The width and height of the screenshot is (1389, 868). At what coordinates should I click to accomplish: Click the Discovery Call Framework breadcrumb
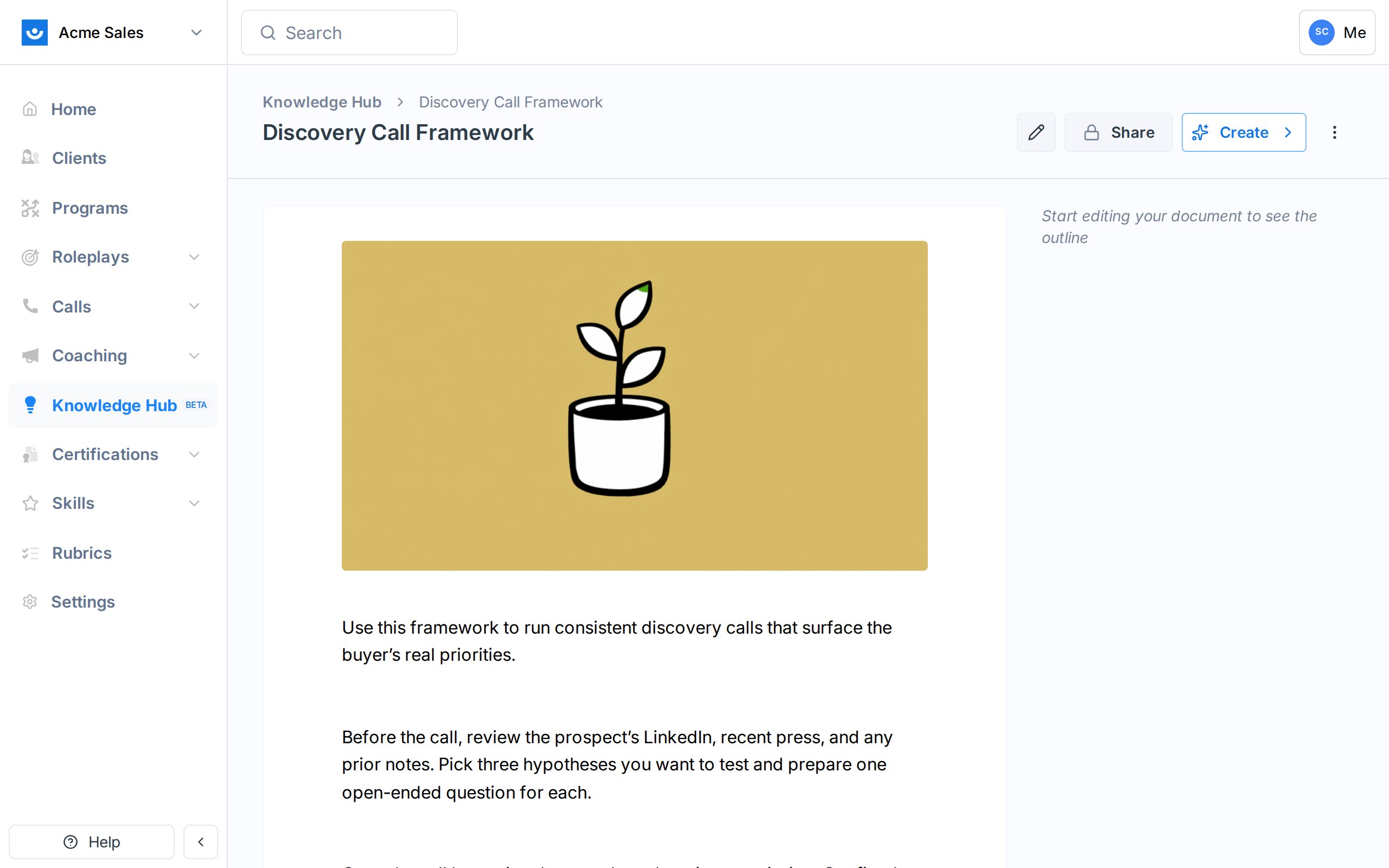pyautogui.click(x=510, y=102)
